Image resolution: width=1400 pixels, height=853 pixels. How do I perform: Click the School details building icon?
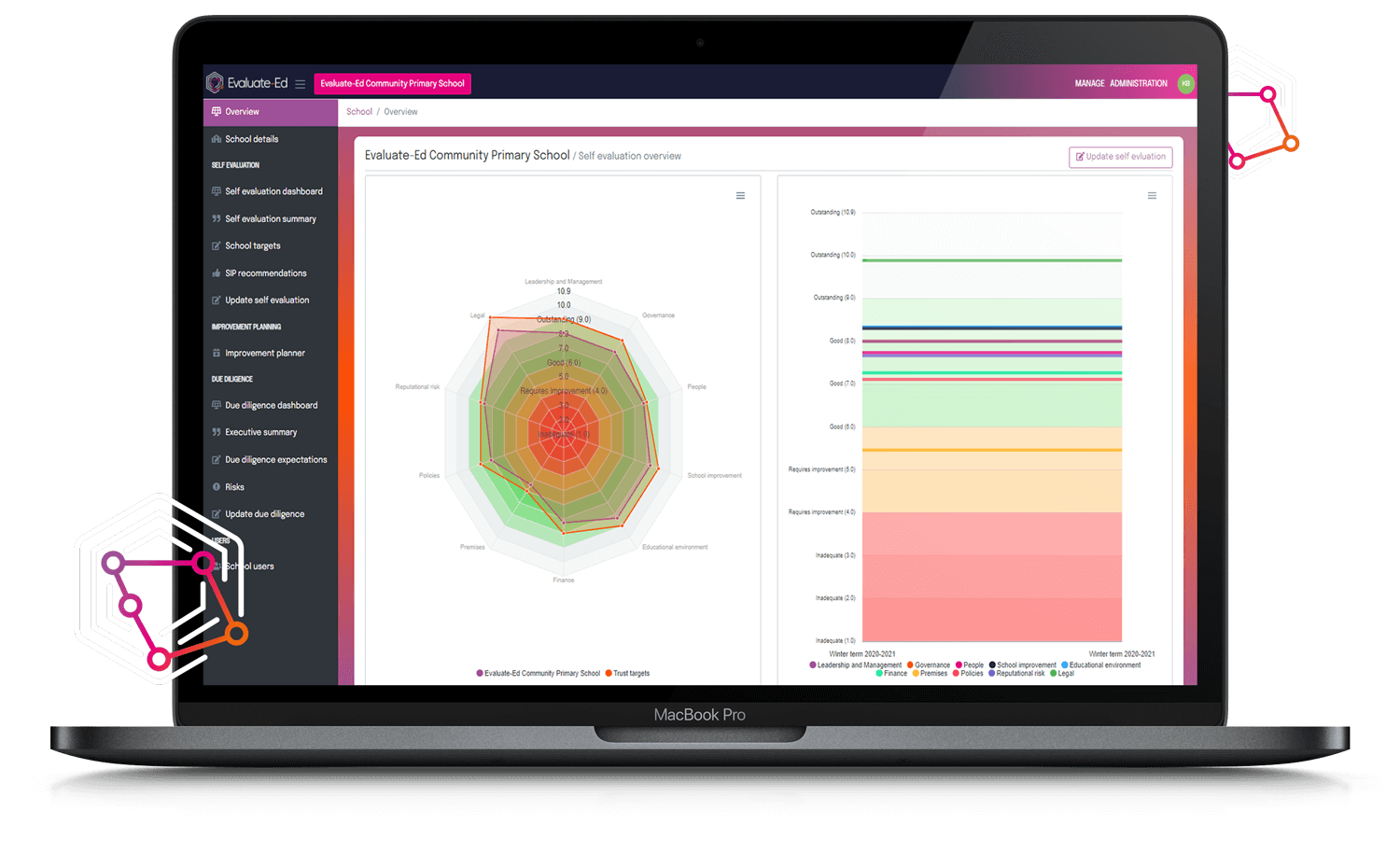217,139
